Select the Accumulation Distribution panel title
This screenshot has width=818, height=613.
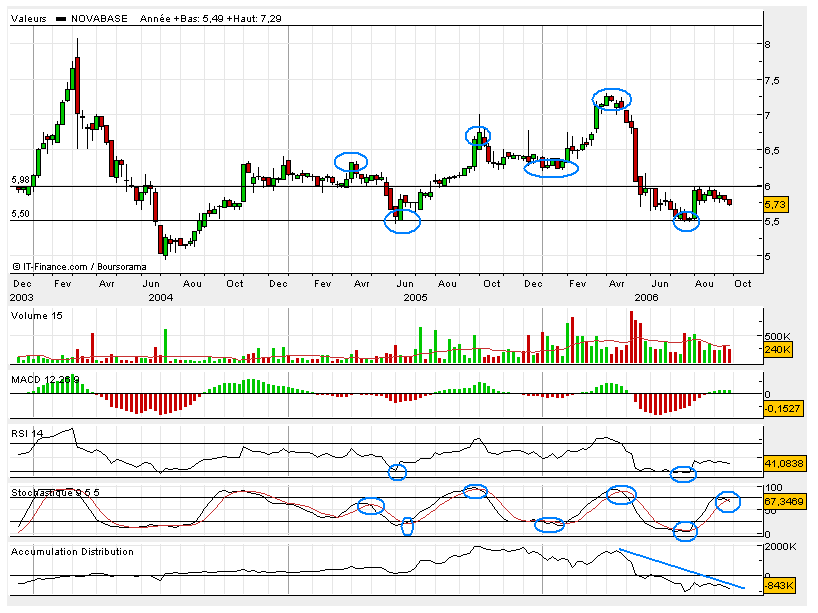pos(72,551)
